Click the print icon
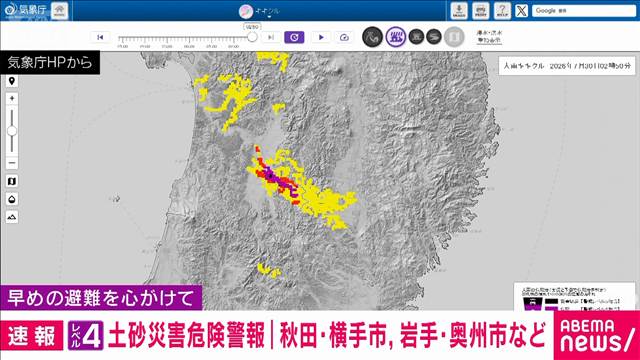The height and width of the screenshot is (360, 640). click(480, 11)
